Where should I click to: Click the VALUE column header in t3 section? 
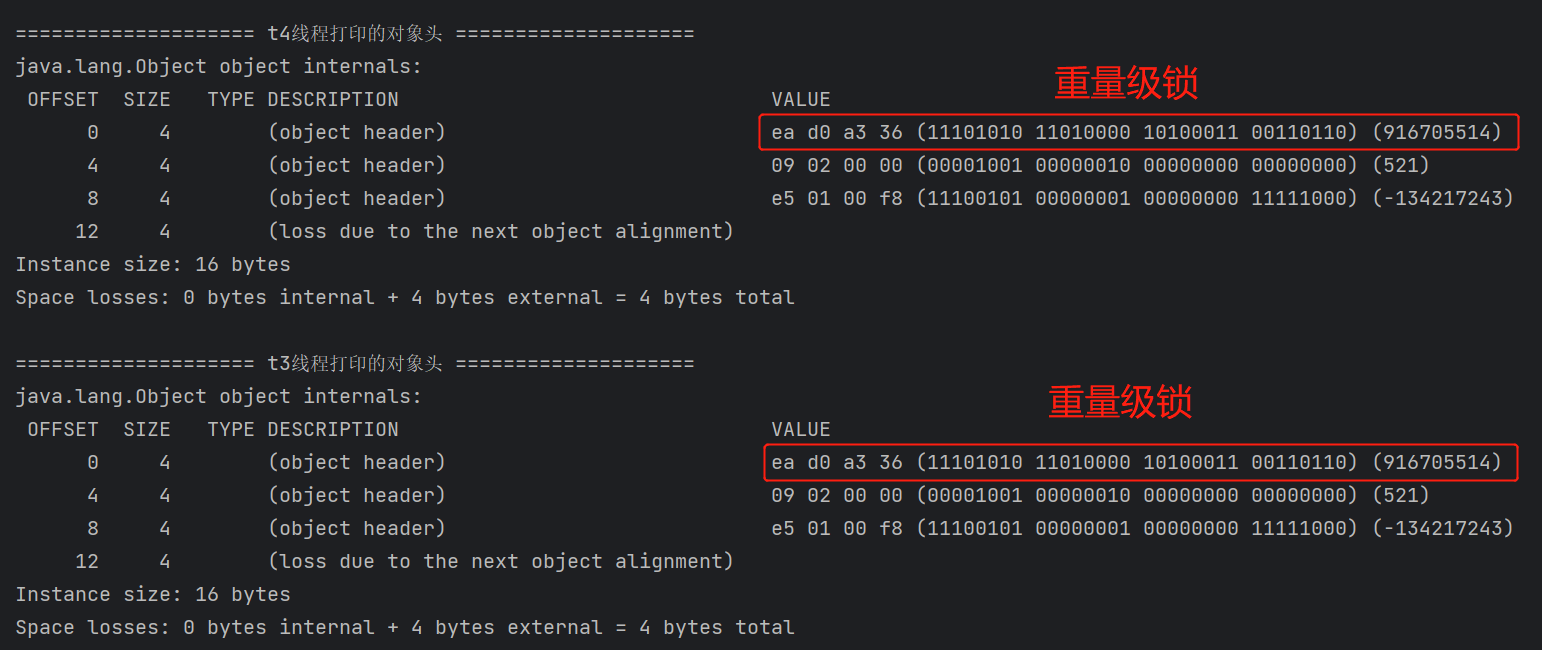(x=800, y=429)
